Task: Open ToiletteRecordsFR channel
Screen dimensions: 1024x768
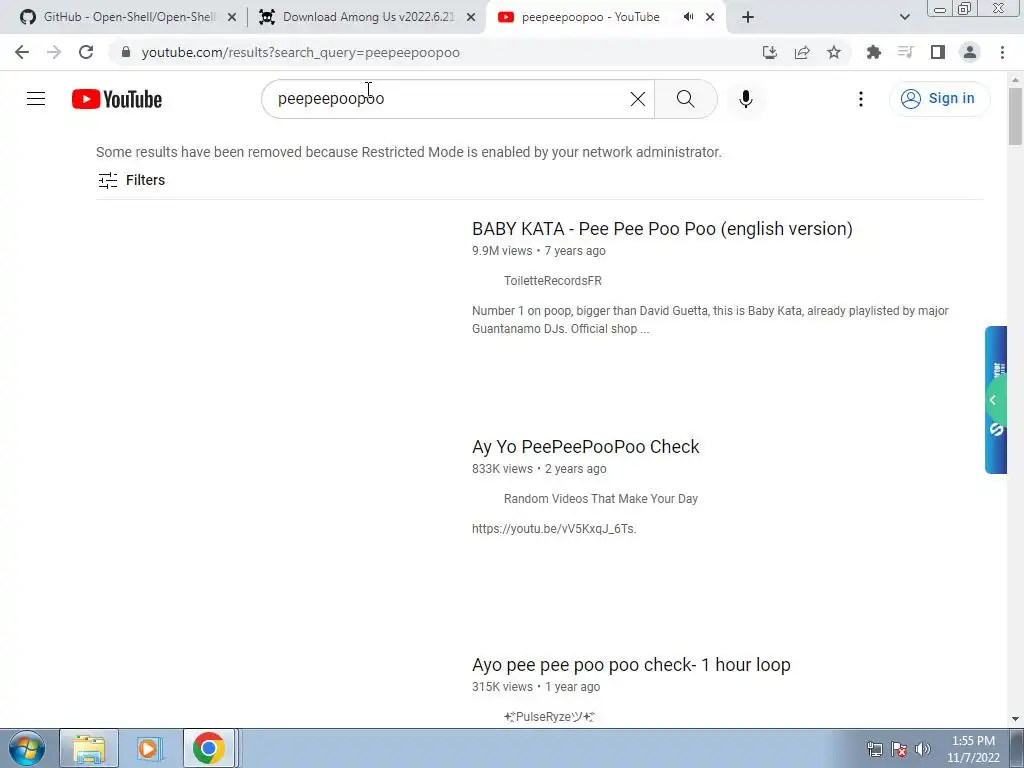Action: coord(552,281)
